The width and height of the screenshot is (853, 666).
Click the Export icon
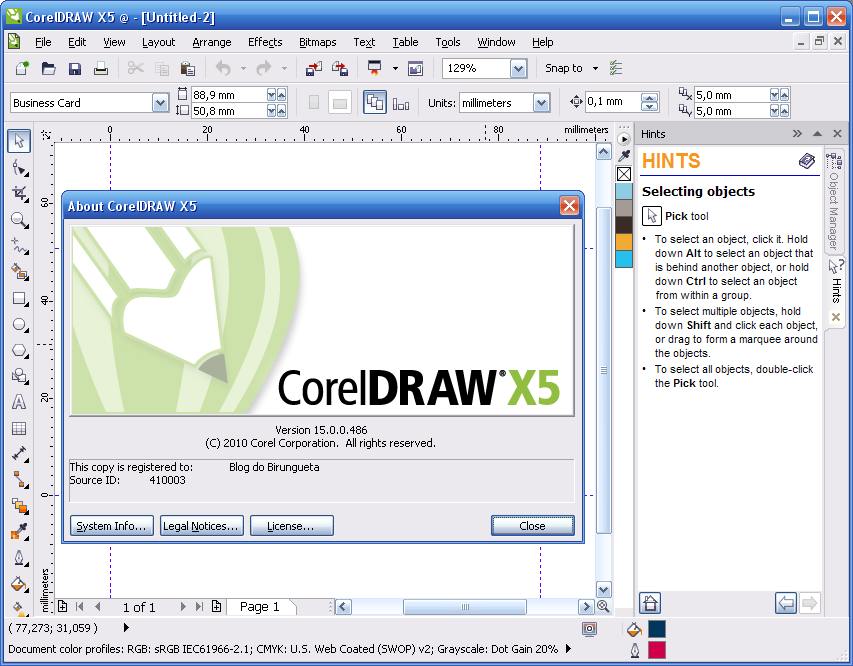340,69
